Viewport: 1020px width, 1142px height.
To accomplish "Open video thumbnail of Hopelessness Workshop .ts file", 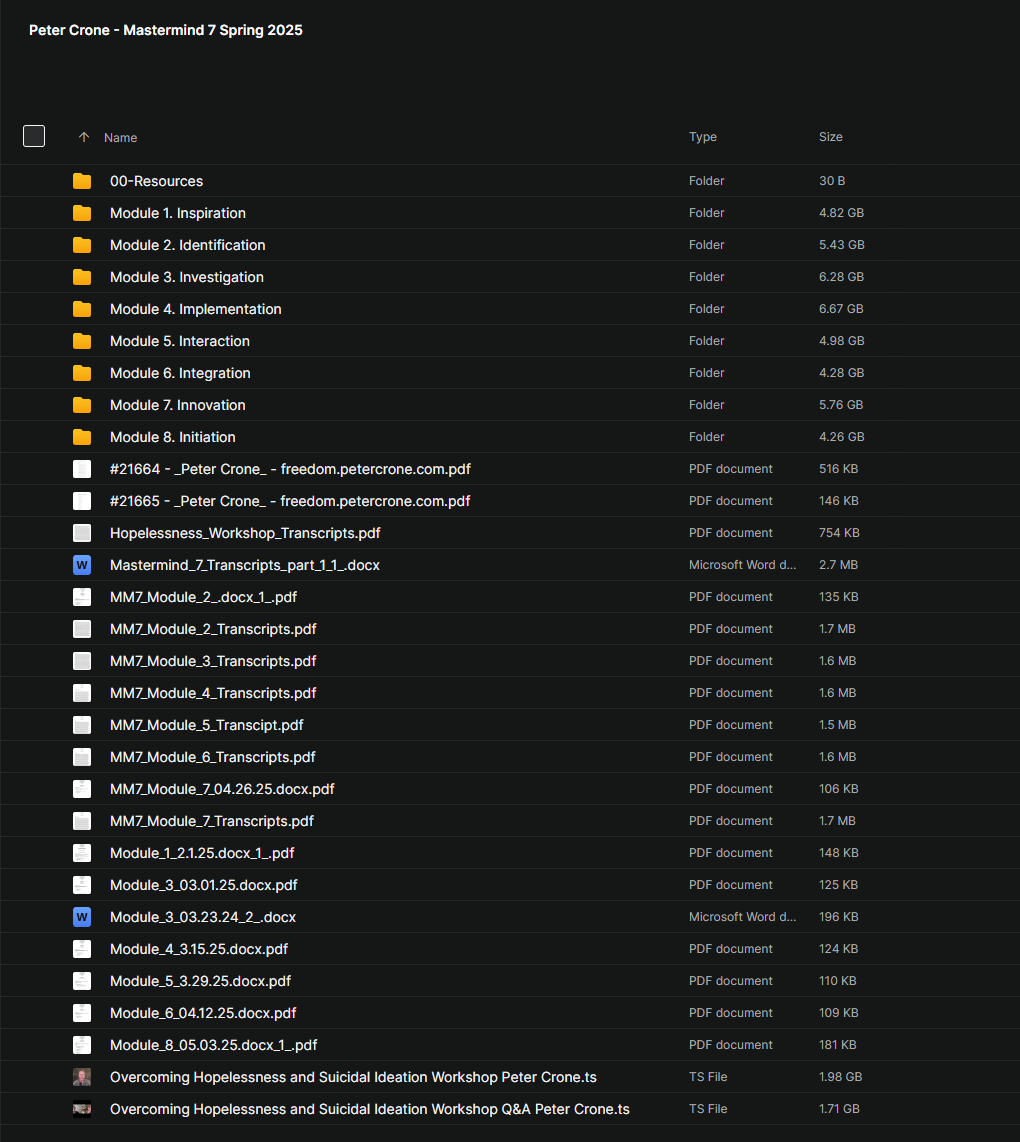I will point(82,1077).
